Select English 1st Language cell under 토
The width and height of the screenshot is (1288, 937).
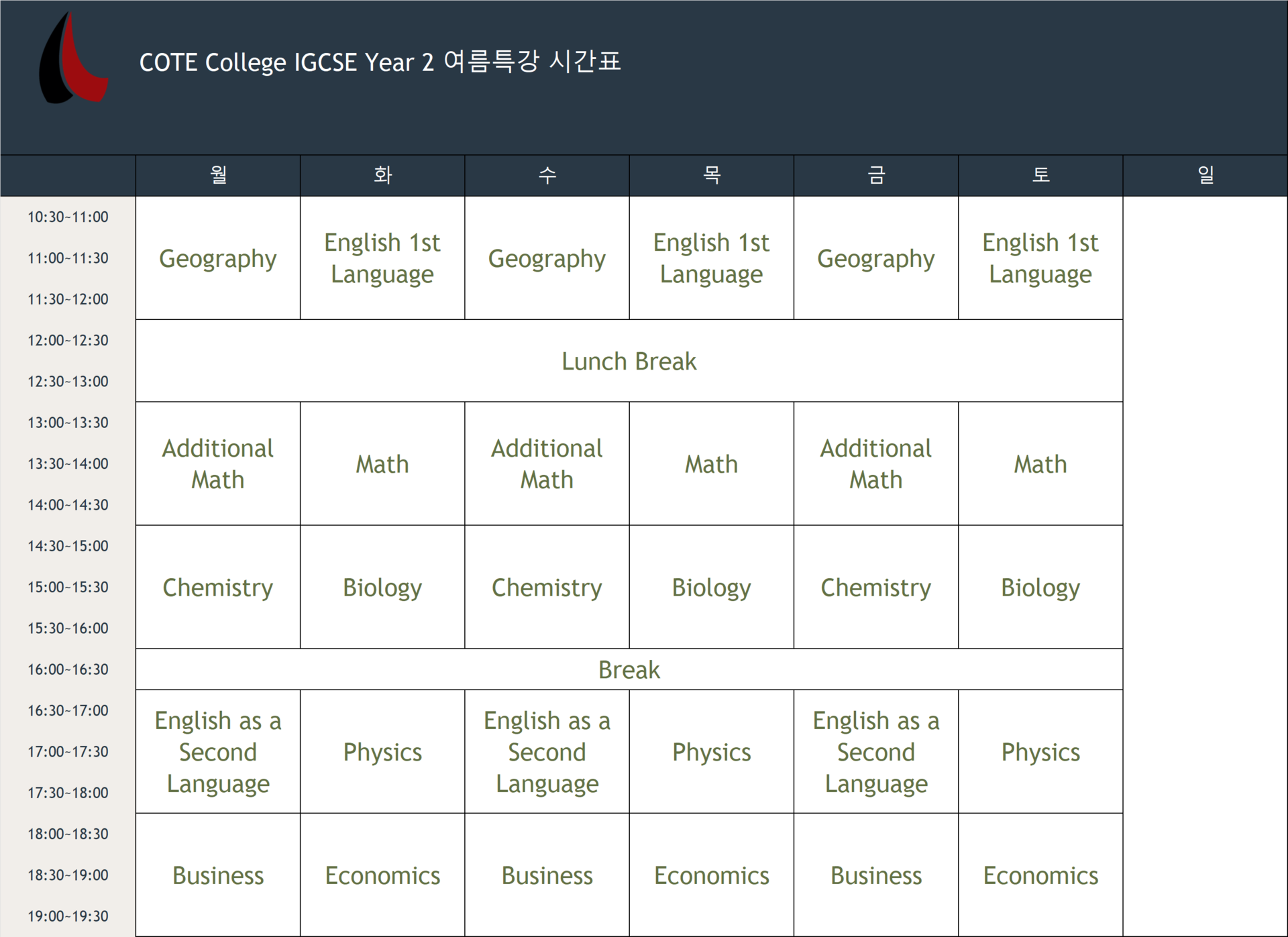[1040, 258]
